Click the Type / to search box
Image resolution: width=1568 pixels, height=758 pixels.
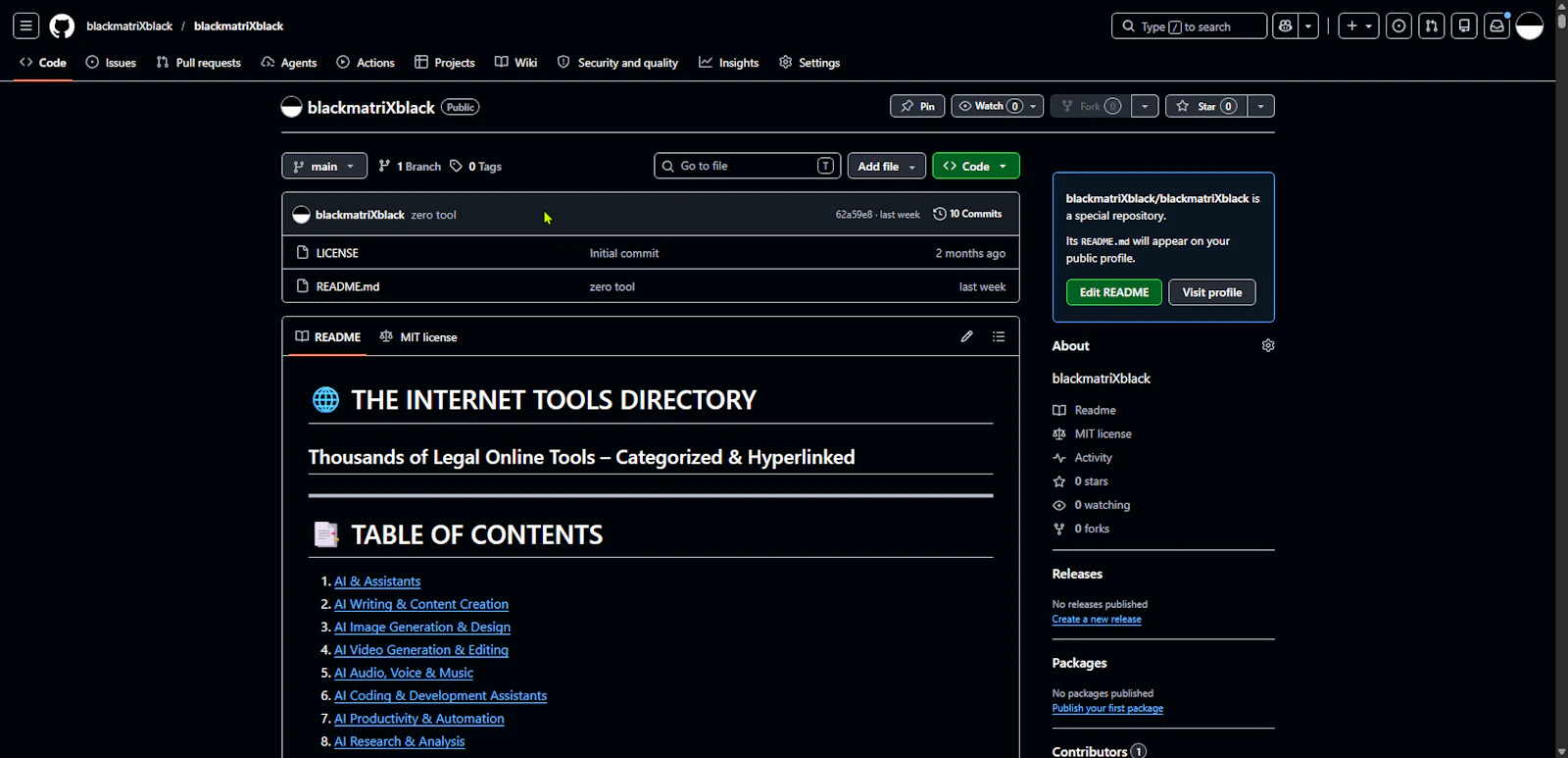(1189, 26)
